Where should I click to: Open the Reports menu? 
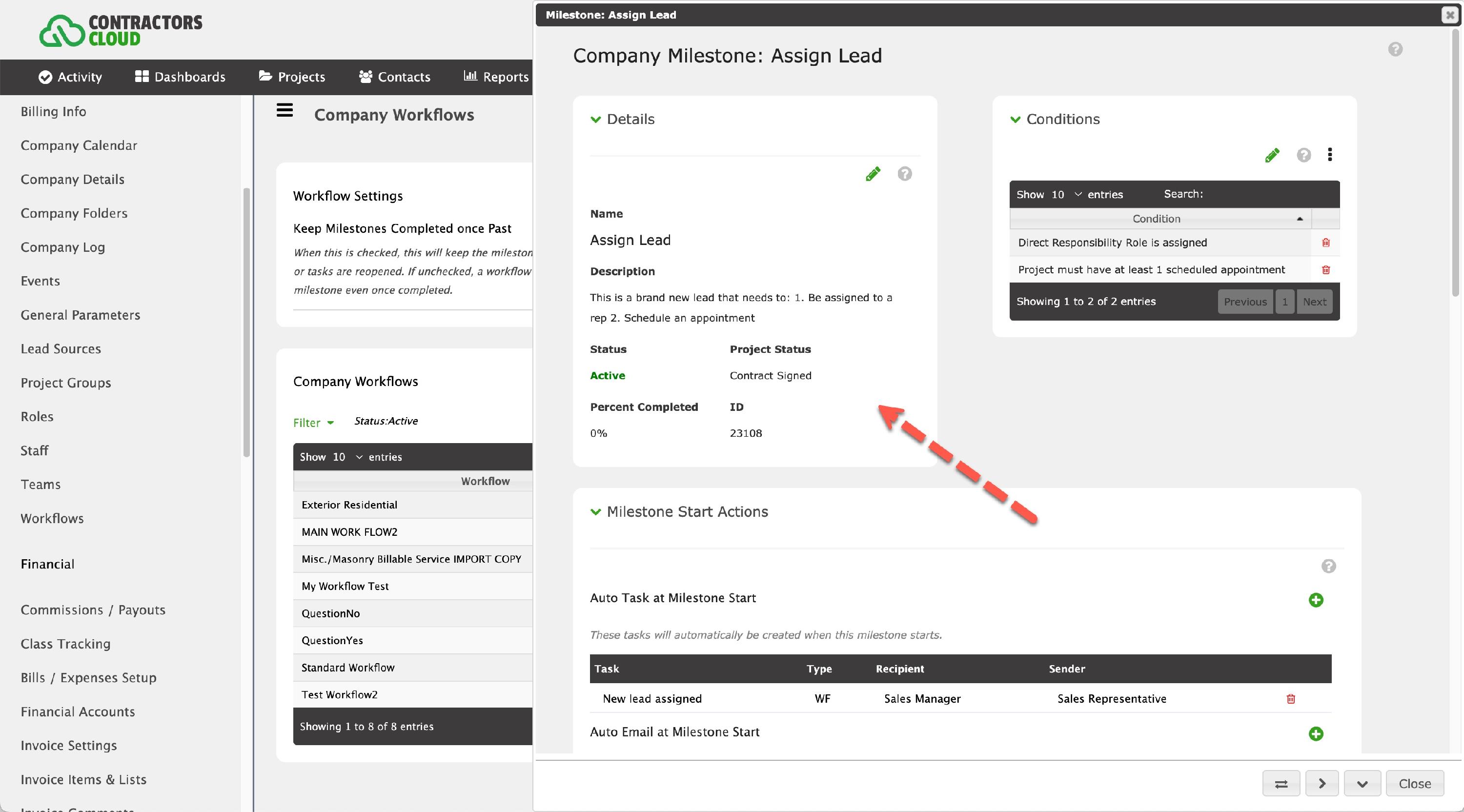[x=496, y=77]
